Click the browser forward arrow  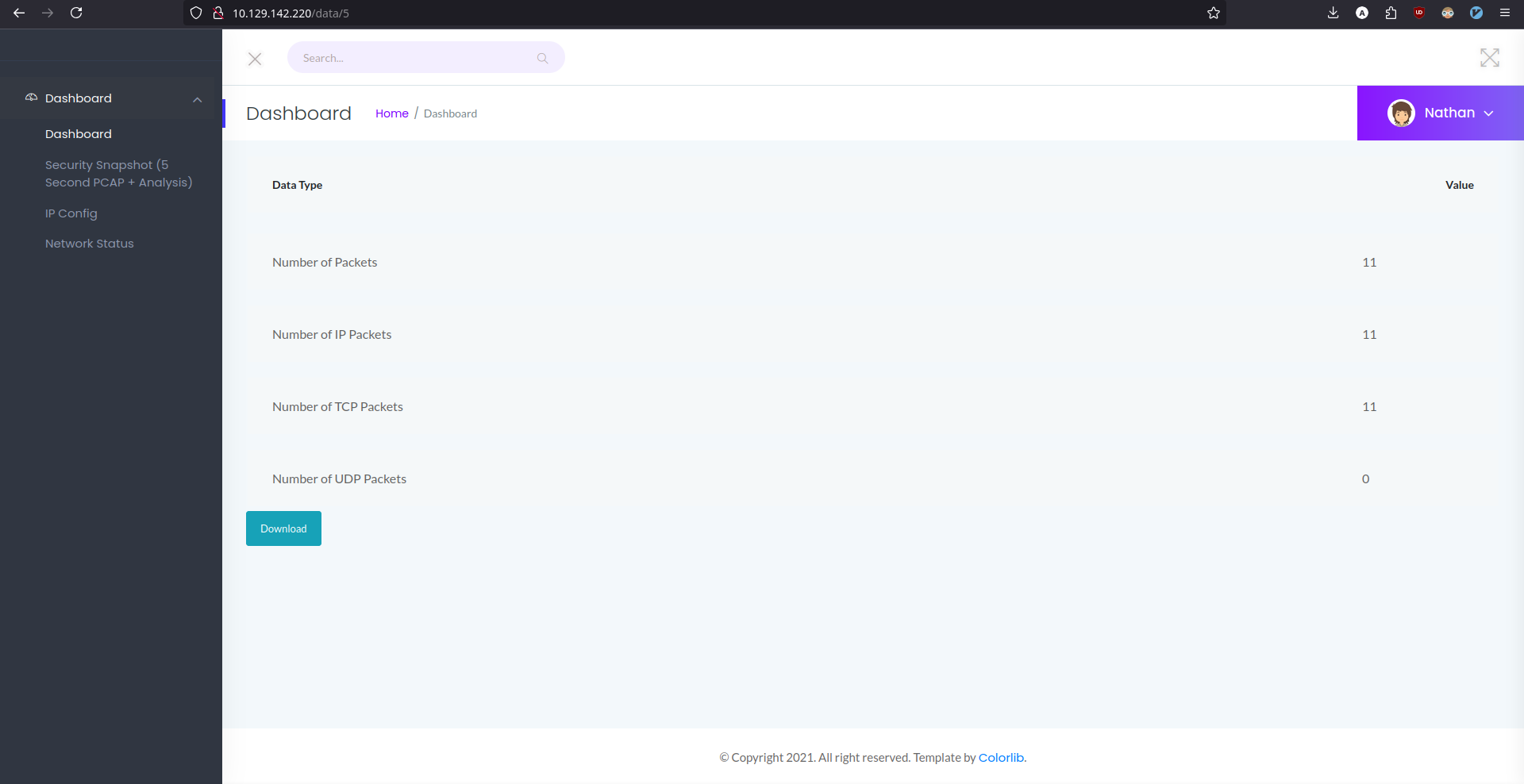pyautogui.click(x=48, y=13)
